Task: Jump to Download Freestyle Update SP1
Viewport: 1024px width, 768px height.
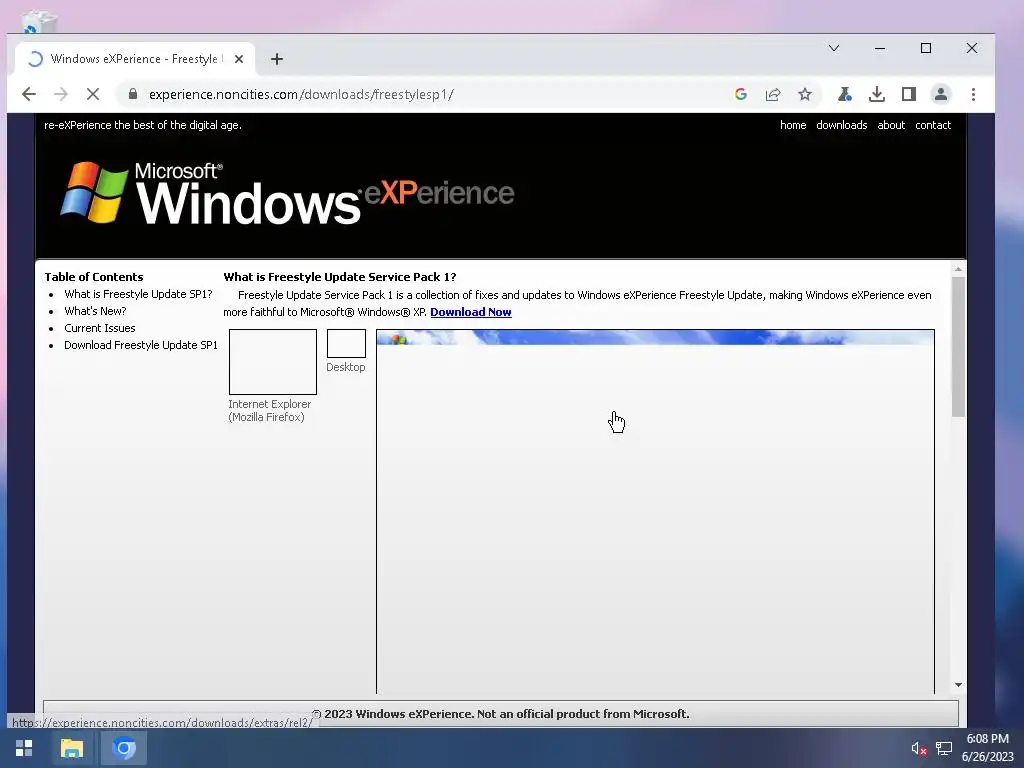Action: click(x=140, y=345)
